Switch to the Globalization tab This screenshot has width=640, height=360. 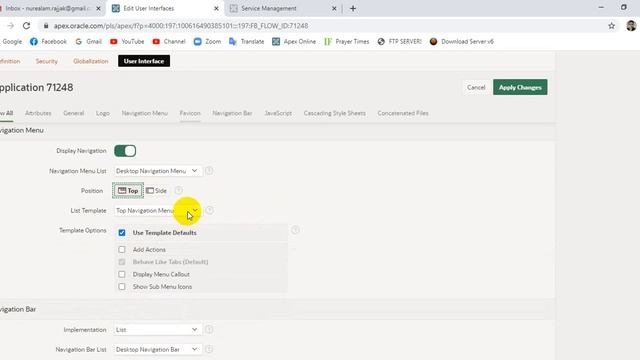pyautogui.click(x=91, y=61)
